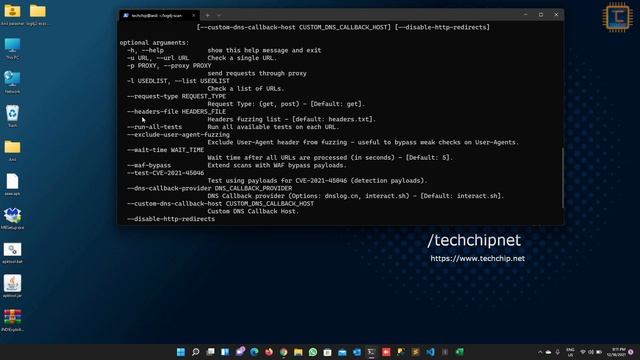Minimize the terminal window
This screenshot has width=640, height=360.
[x=526, y=15]
